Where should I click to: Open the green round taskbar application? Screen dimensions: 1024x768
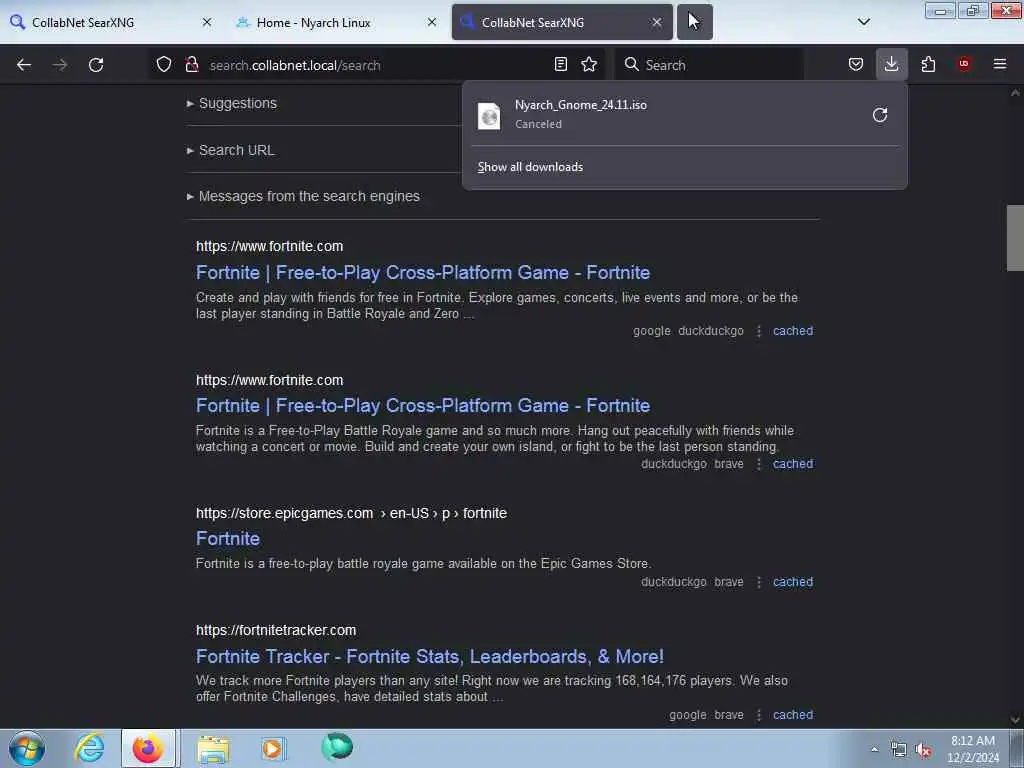[337, 747]
